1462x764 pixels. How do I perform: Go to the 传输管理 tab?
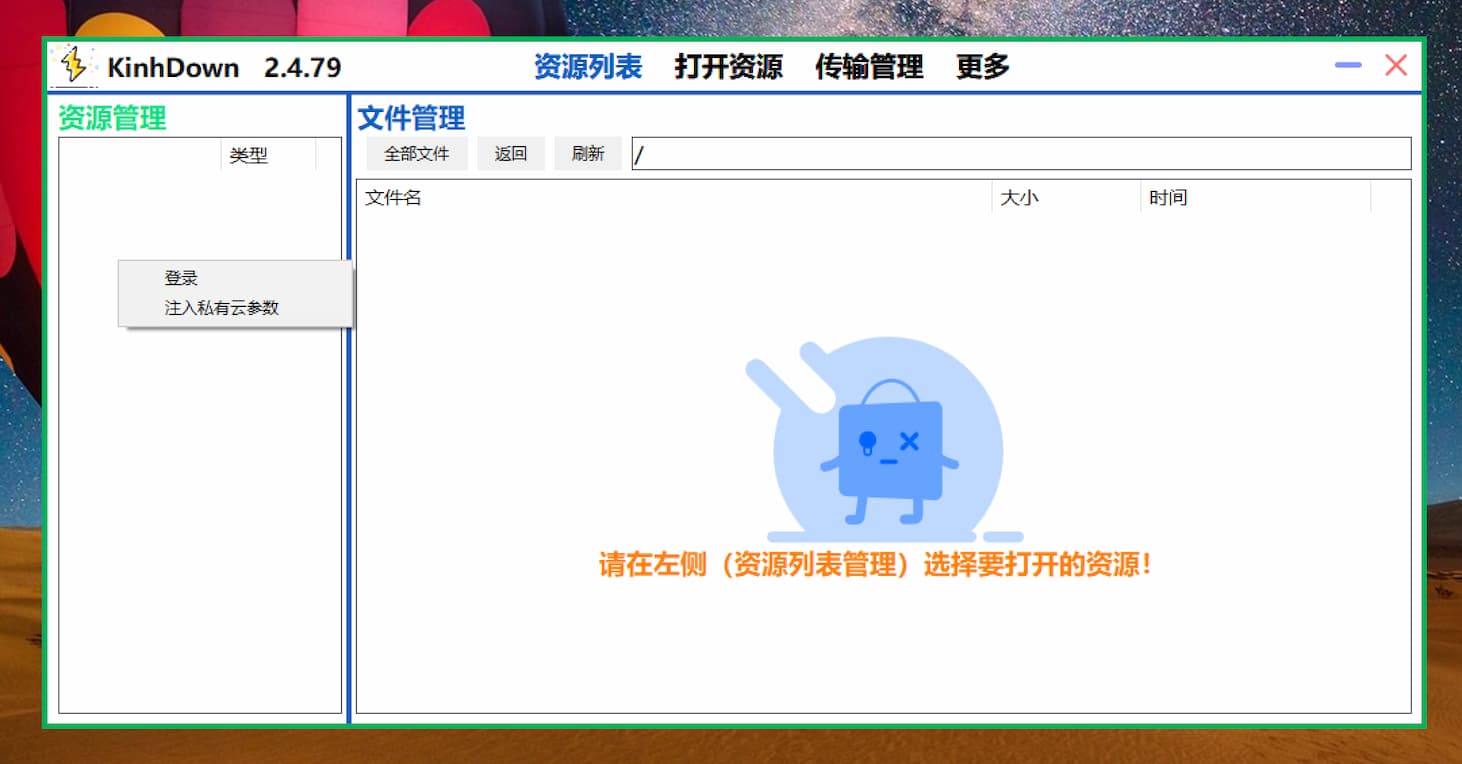(869, 67)
